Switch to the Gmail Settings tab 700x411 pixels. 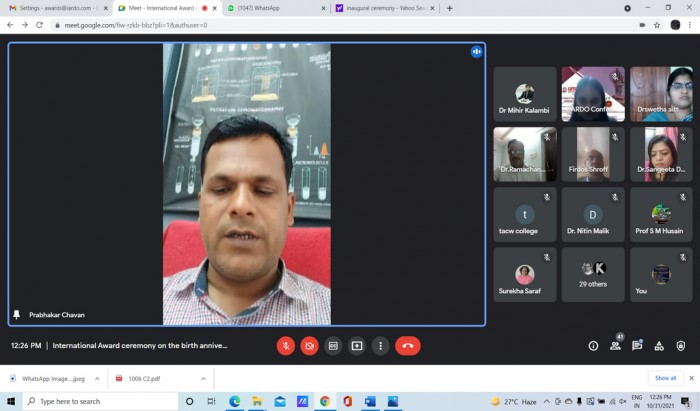point(58,8)
